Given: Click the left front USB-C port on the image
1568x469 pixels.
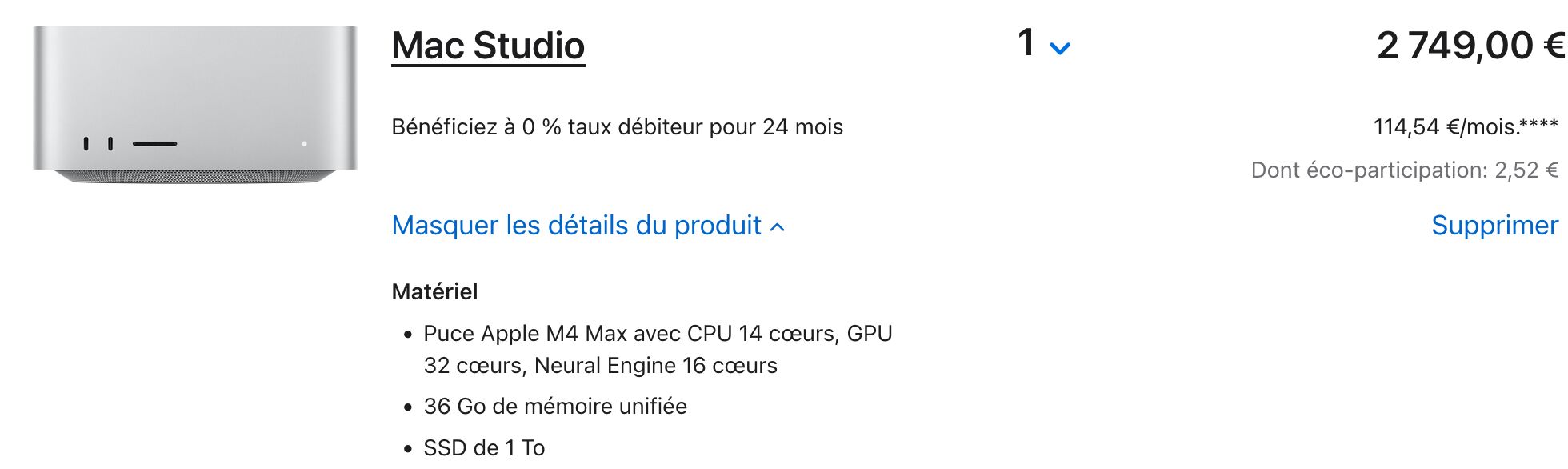Looking at the screenshot, I should click(x=86, y=144).
